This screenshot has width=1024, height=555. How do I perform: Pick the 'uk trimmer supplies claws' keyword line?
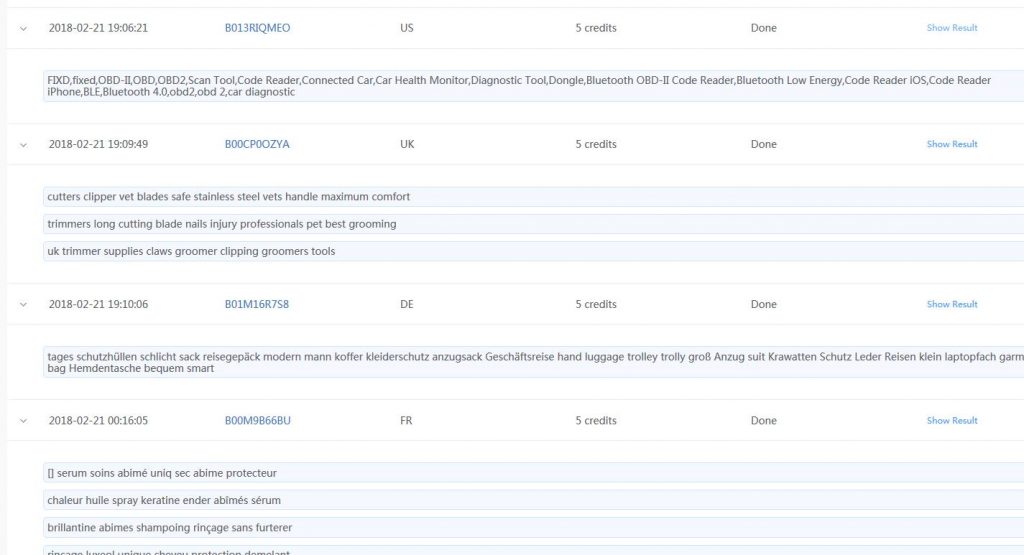(192, 251)
